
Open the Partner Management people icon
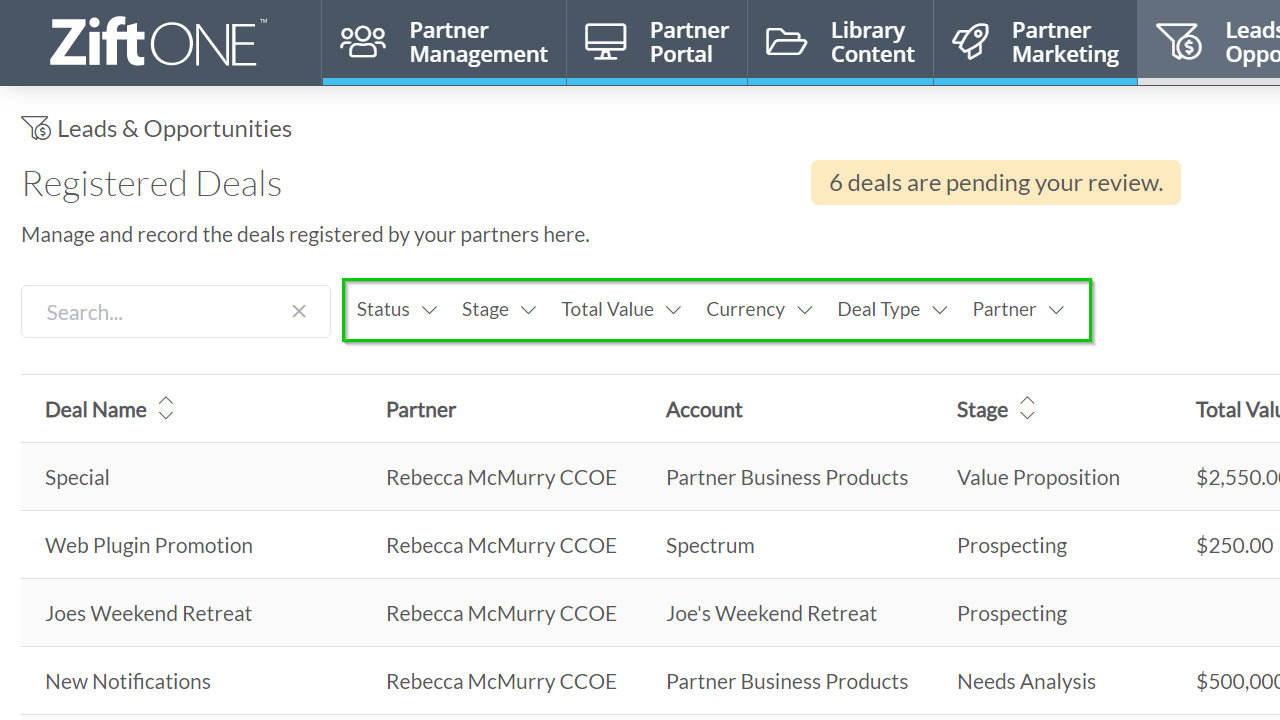[363, 42]
